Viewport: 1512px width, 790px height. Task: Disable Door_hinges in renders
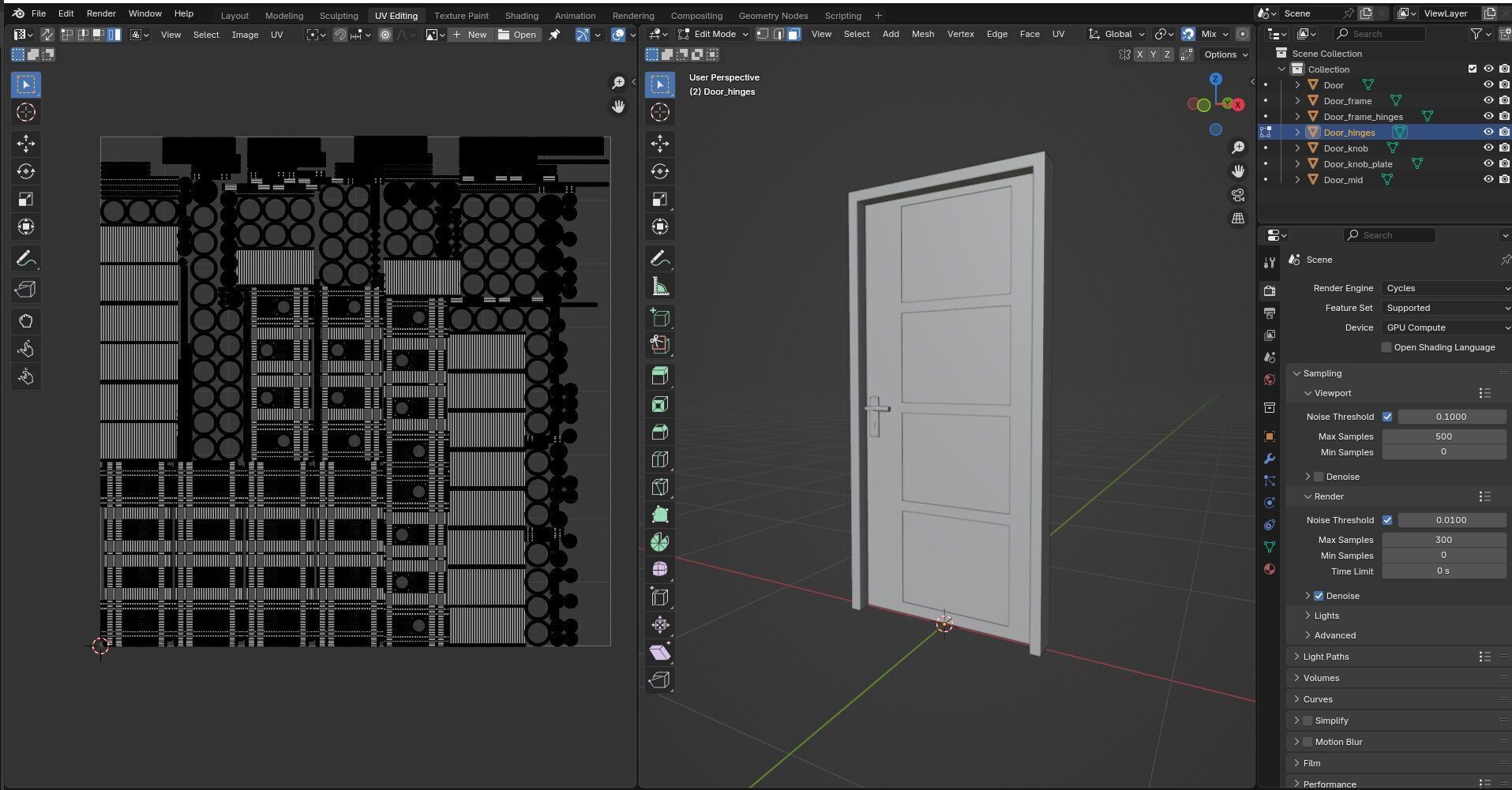tap(1505, 133)
